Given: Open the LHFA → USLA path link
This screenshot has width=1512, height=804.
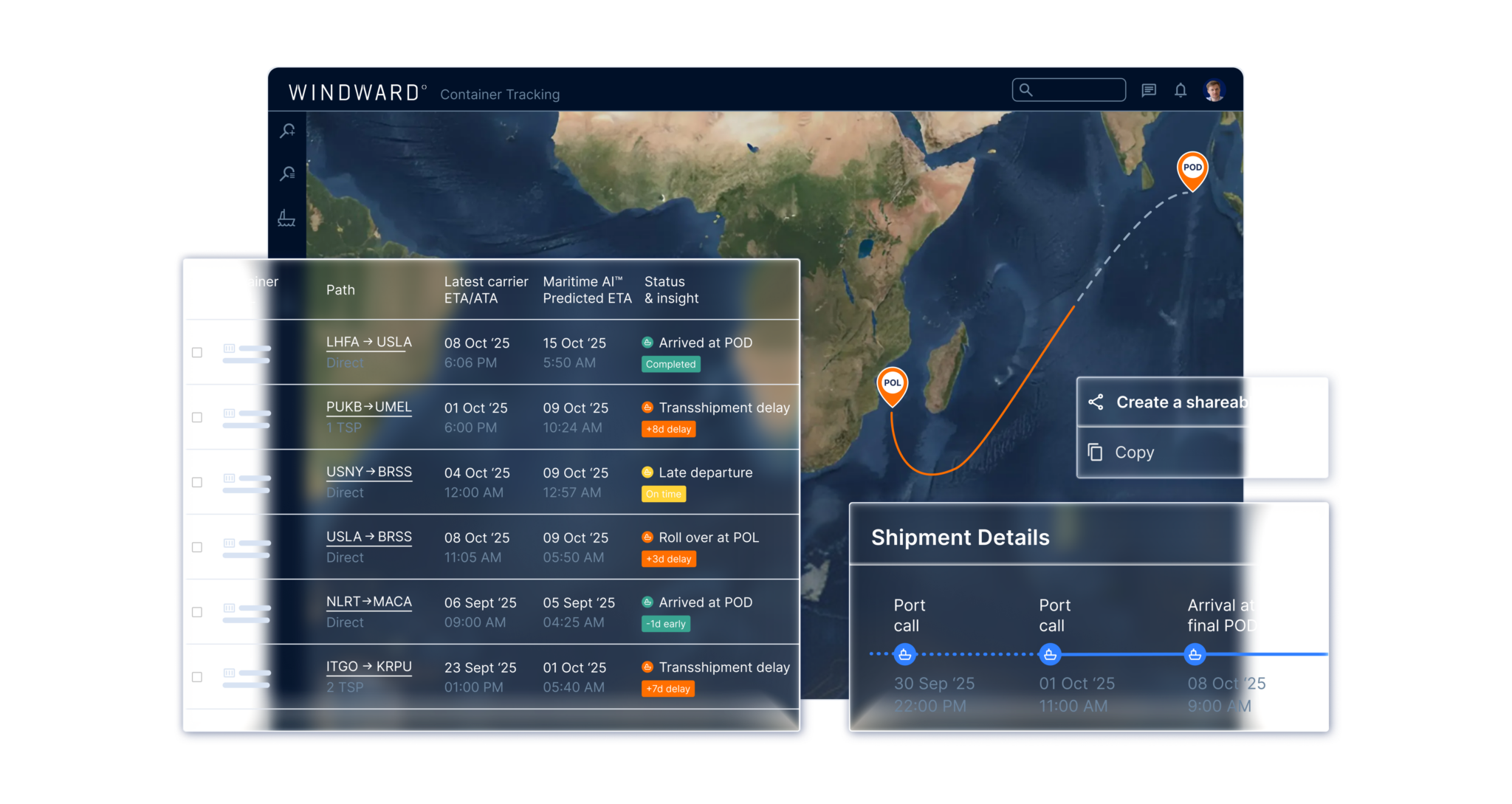Looking at the screenshot, I should point(368,342).
